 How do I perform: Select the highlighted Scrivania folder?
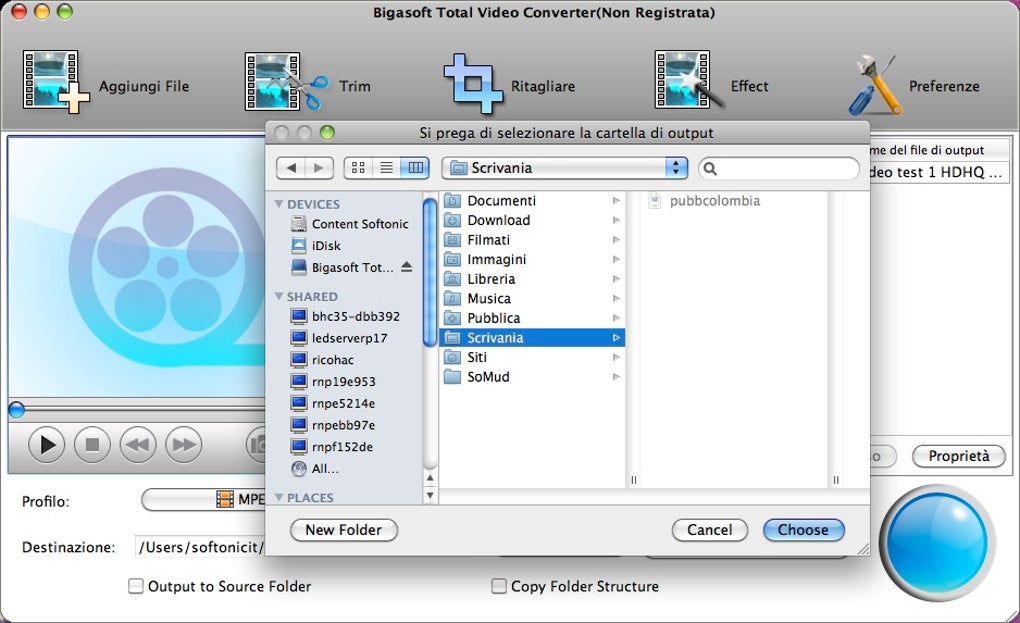[531, 338]
